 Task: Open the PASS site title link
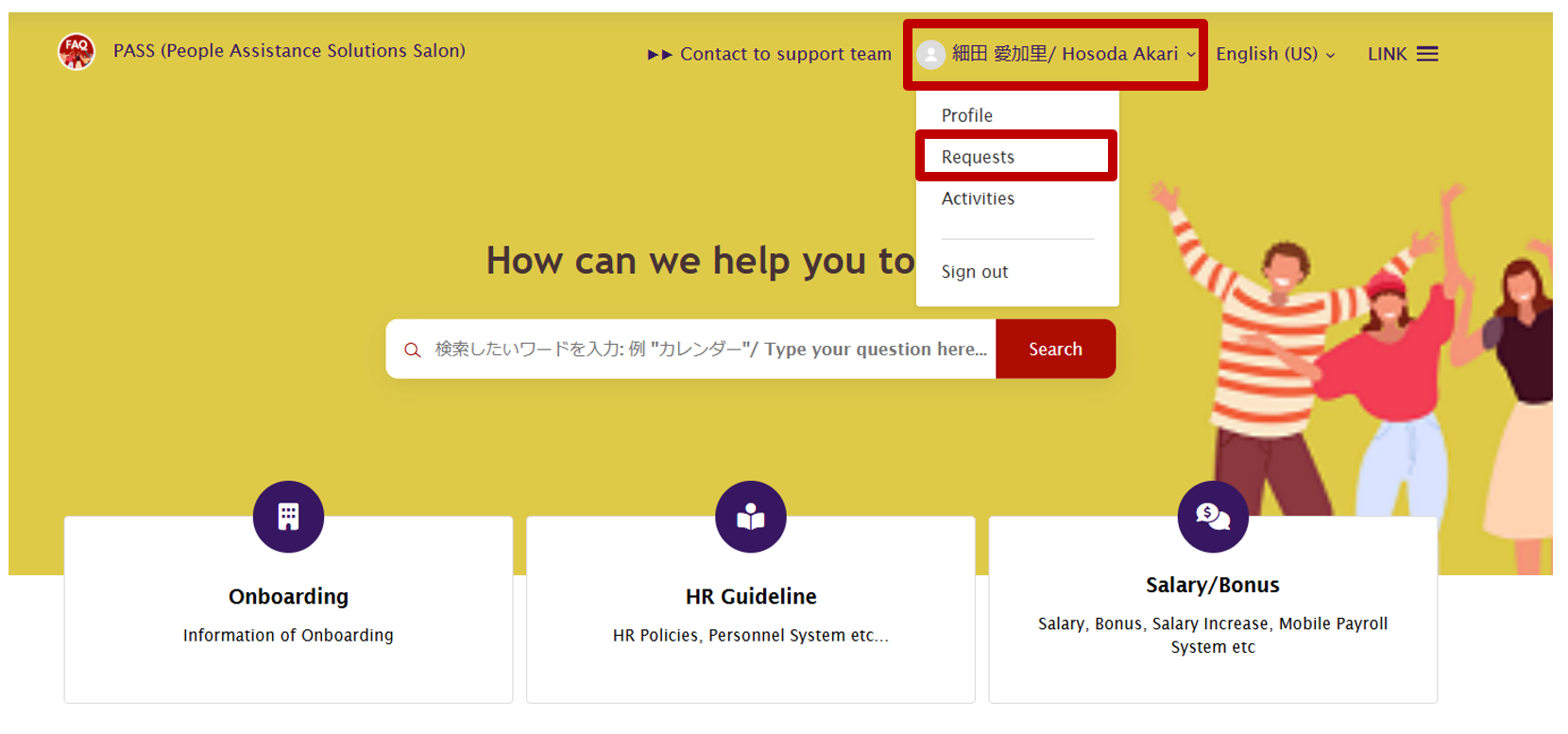click(x=289, y=51)
